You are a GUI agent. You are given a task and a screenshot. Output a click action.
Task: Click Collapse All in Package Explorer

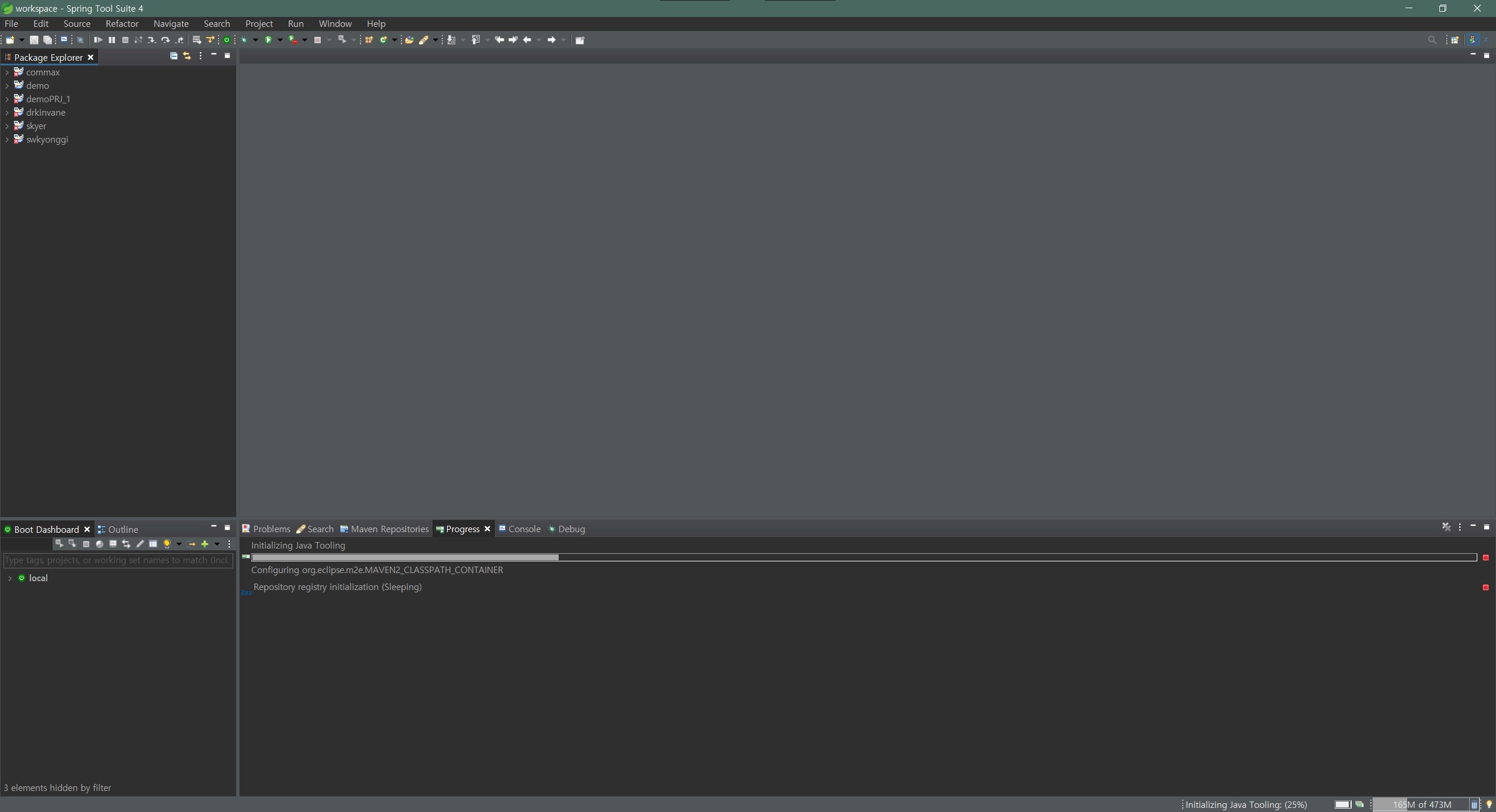174,56
